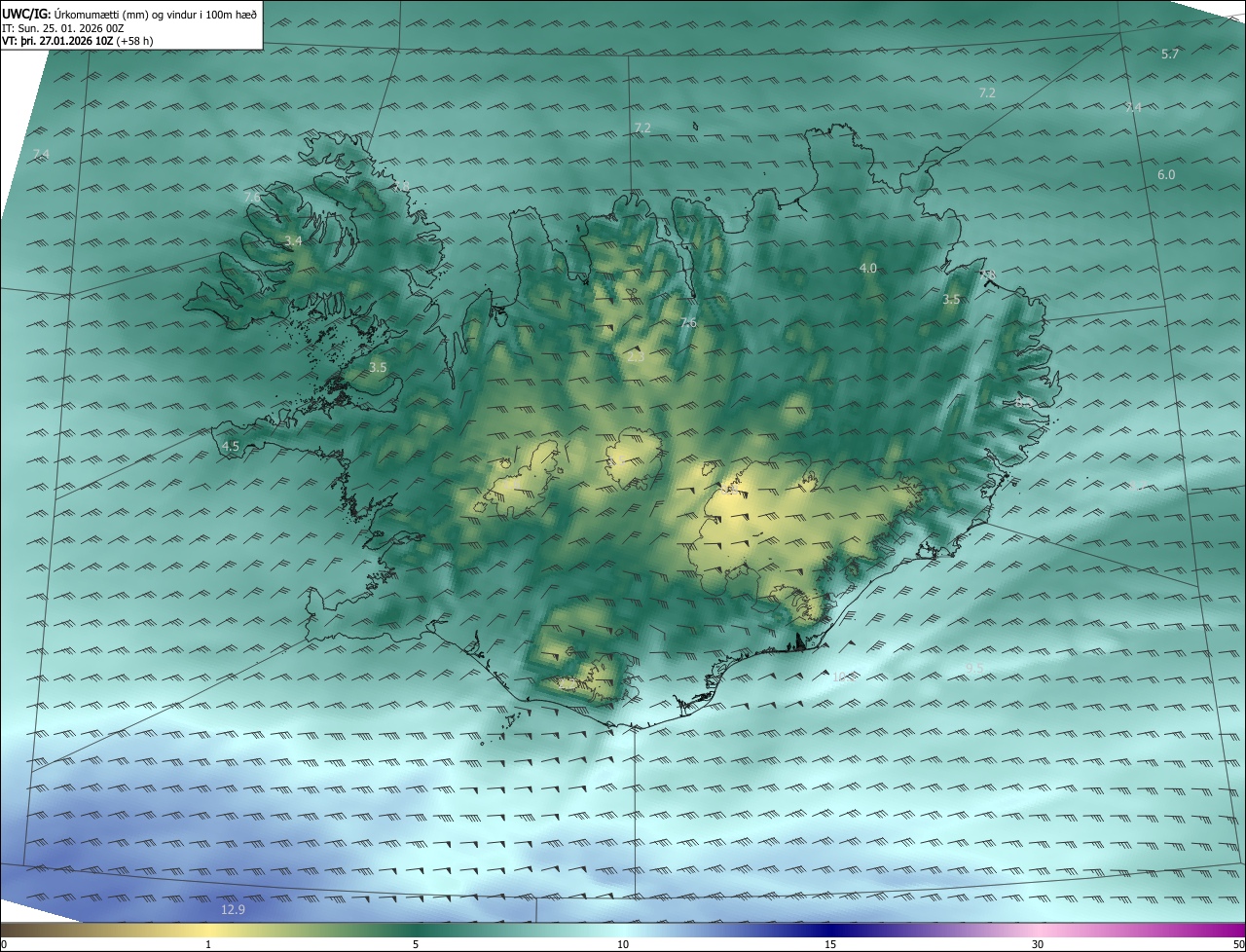
Task: Click the '30' tick on the color scale
Action: point(1038,944)
